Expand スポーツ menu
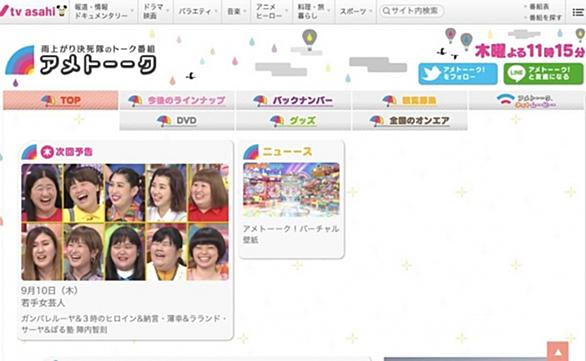Viewport: 586px width, 361px height. click(356, 12)
